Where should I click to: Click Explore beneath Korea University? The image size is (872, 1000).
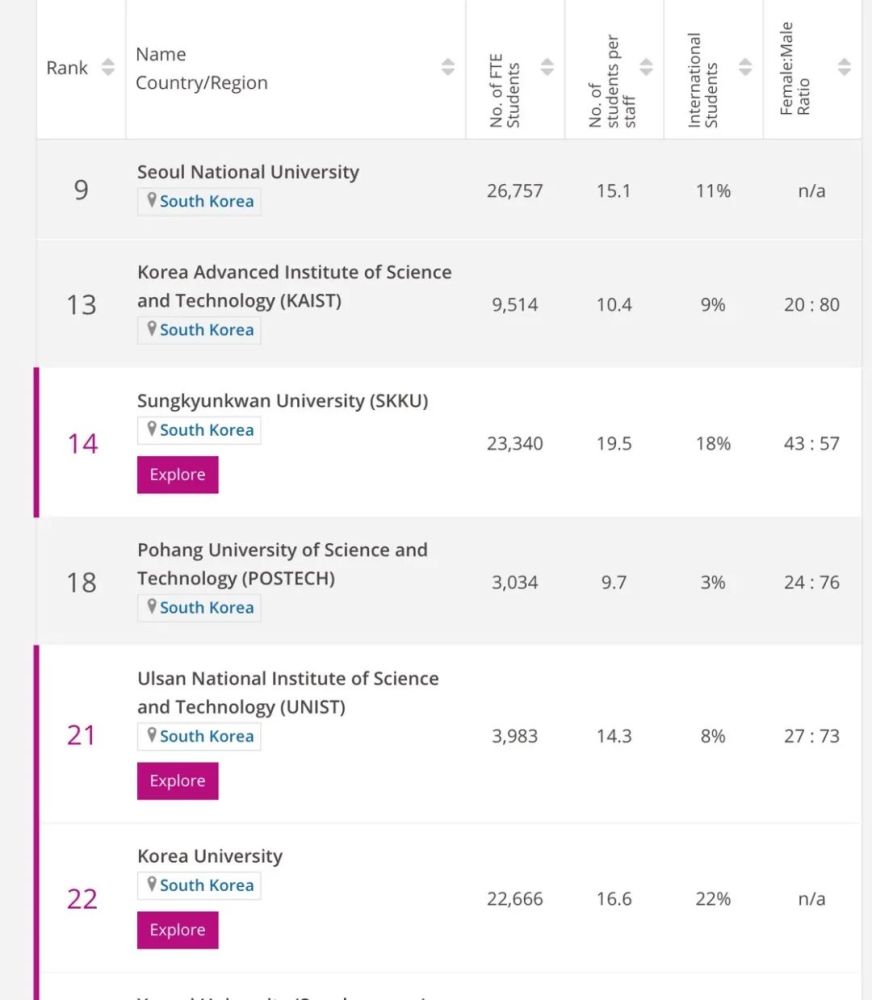click(177, 930)
